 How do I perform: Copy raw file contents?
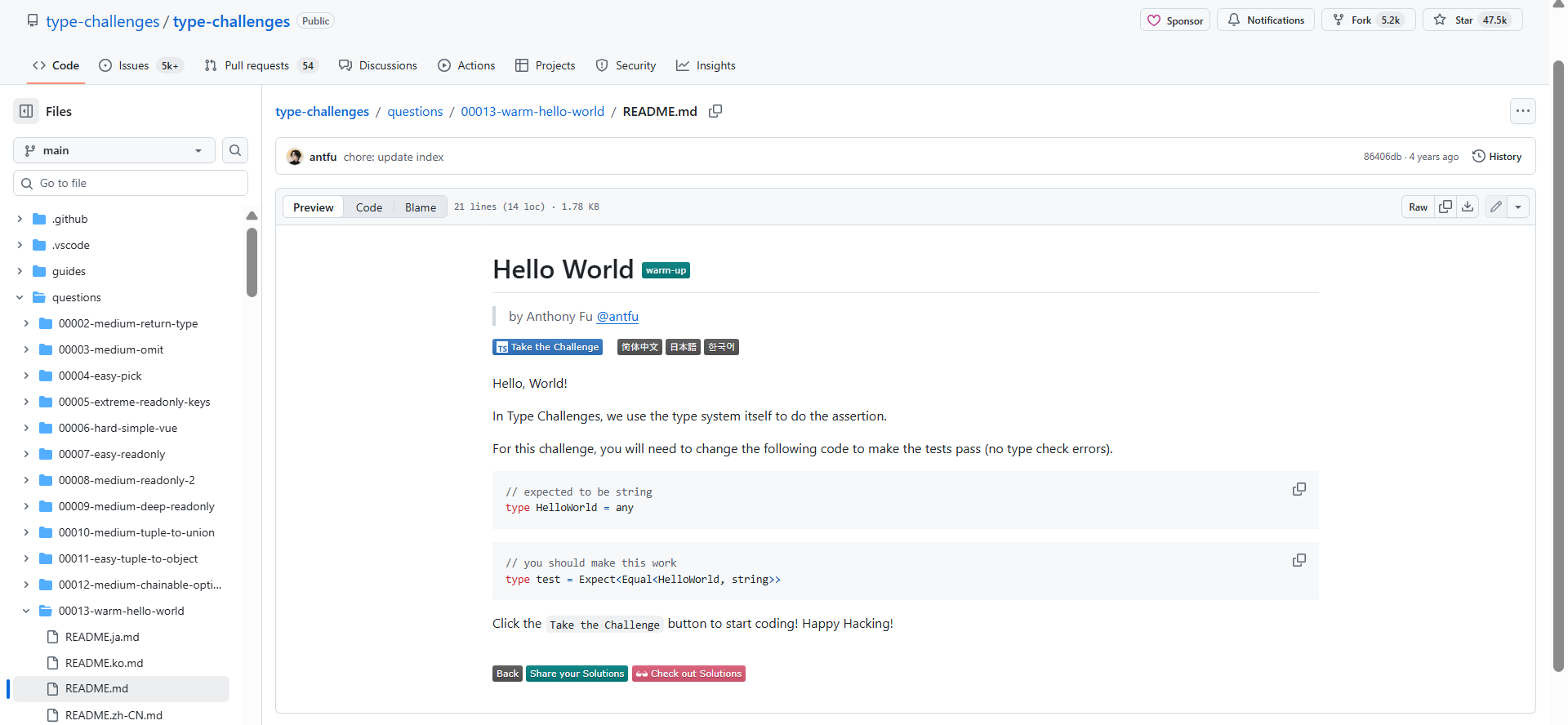(1445, 207)
